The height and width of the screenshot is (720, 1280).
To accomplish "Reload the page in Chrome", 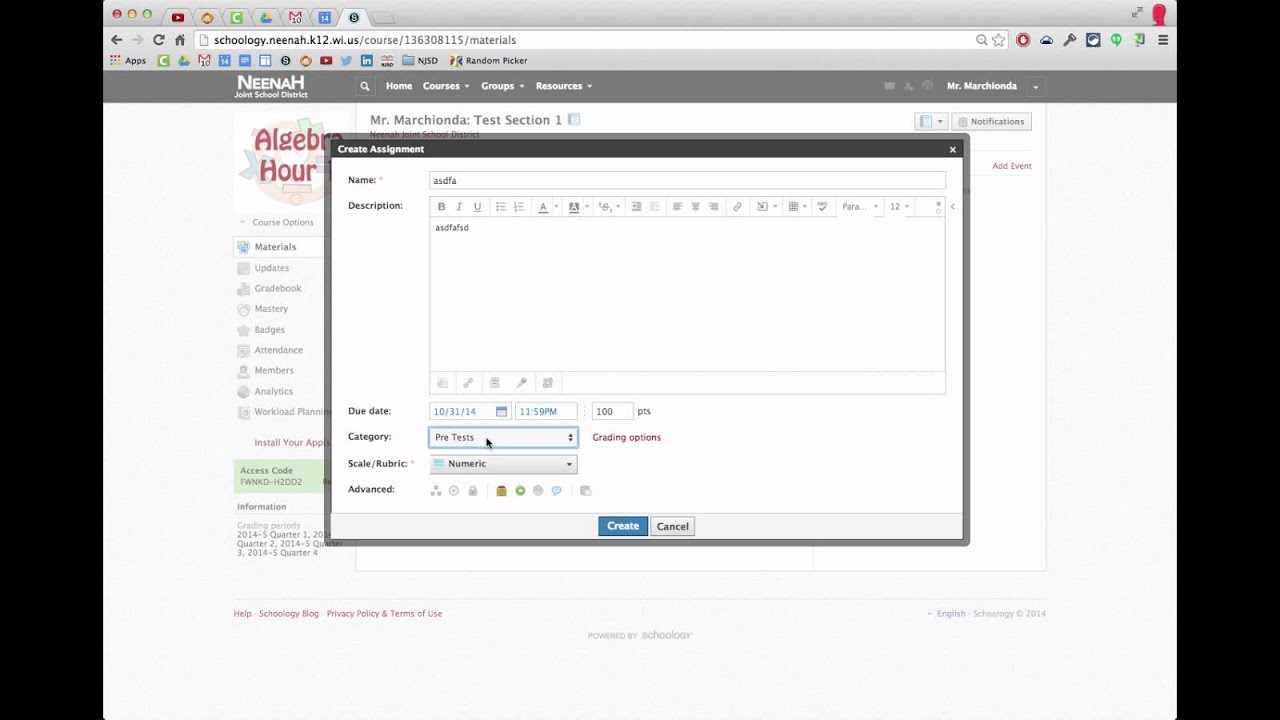I will tap(158, 40).
